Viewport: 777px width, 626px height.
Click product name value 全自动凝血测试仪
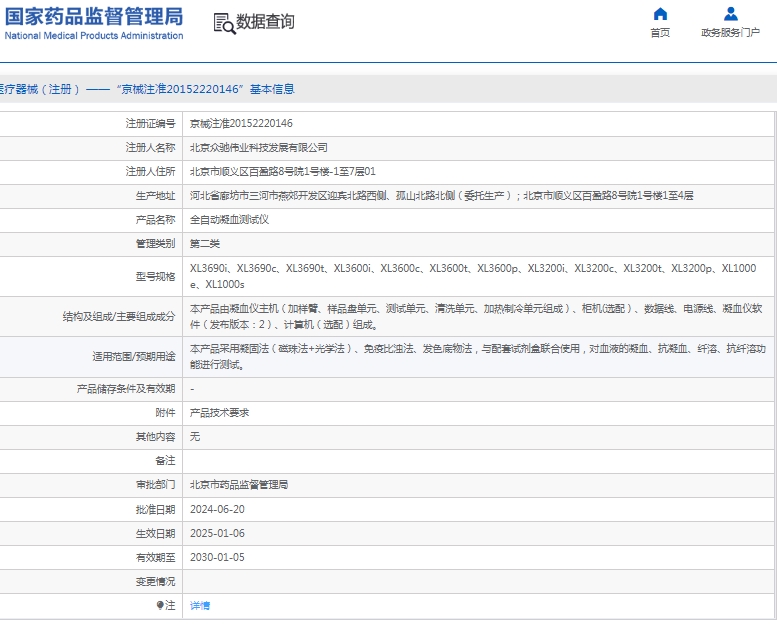[x=229, y=220]
